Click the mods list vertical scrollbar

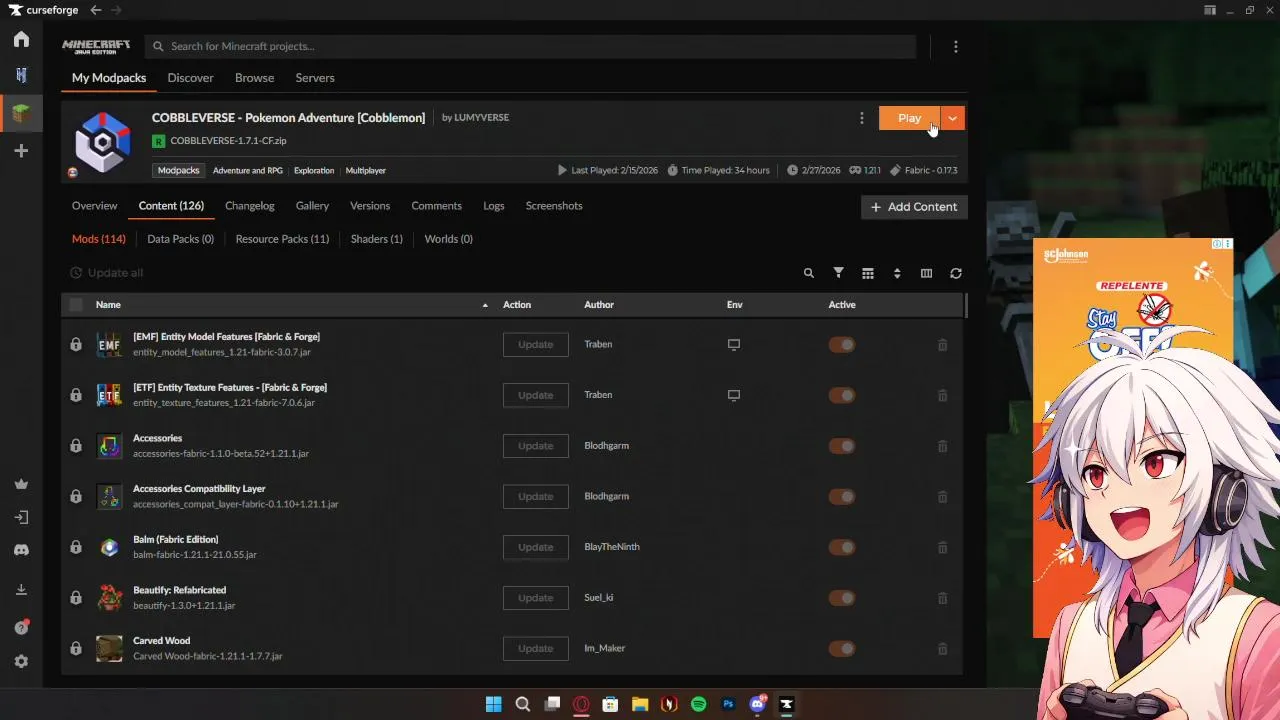(965, 306)
